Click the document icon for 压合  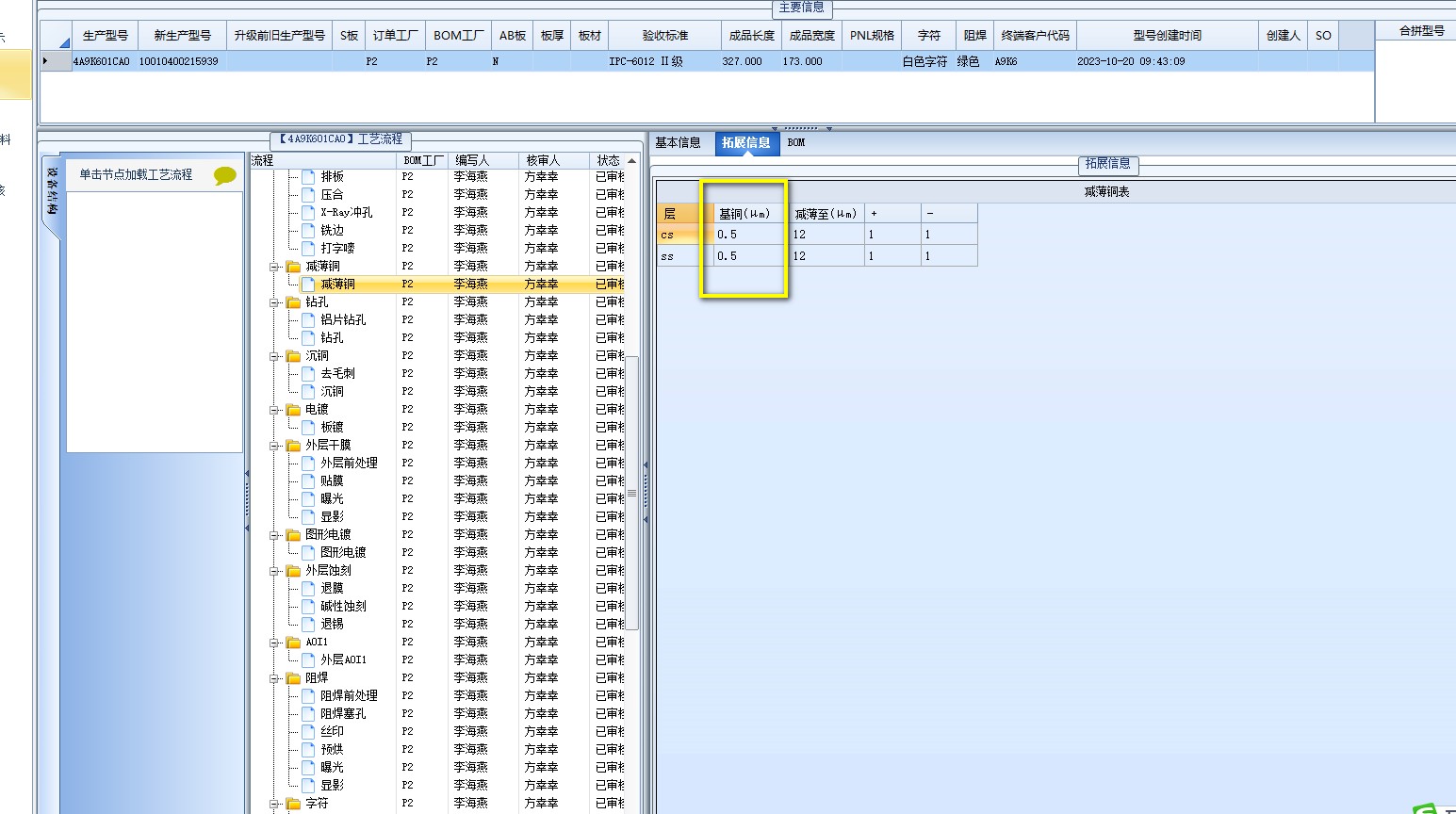(x=308, y=194)
